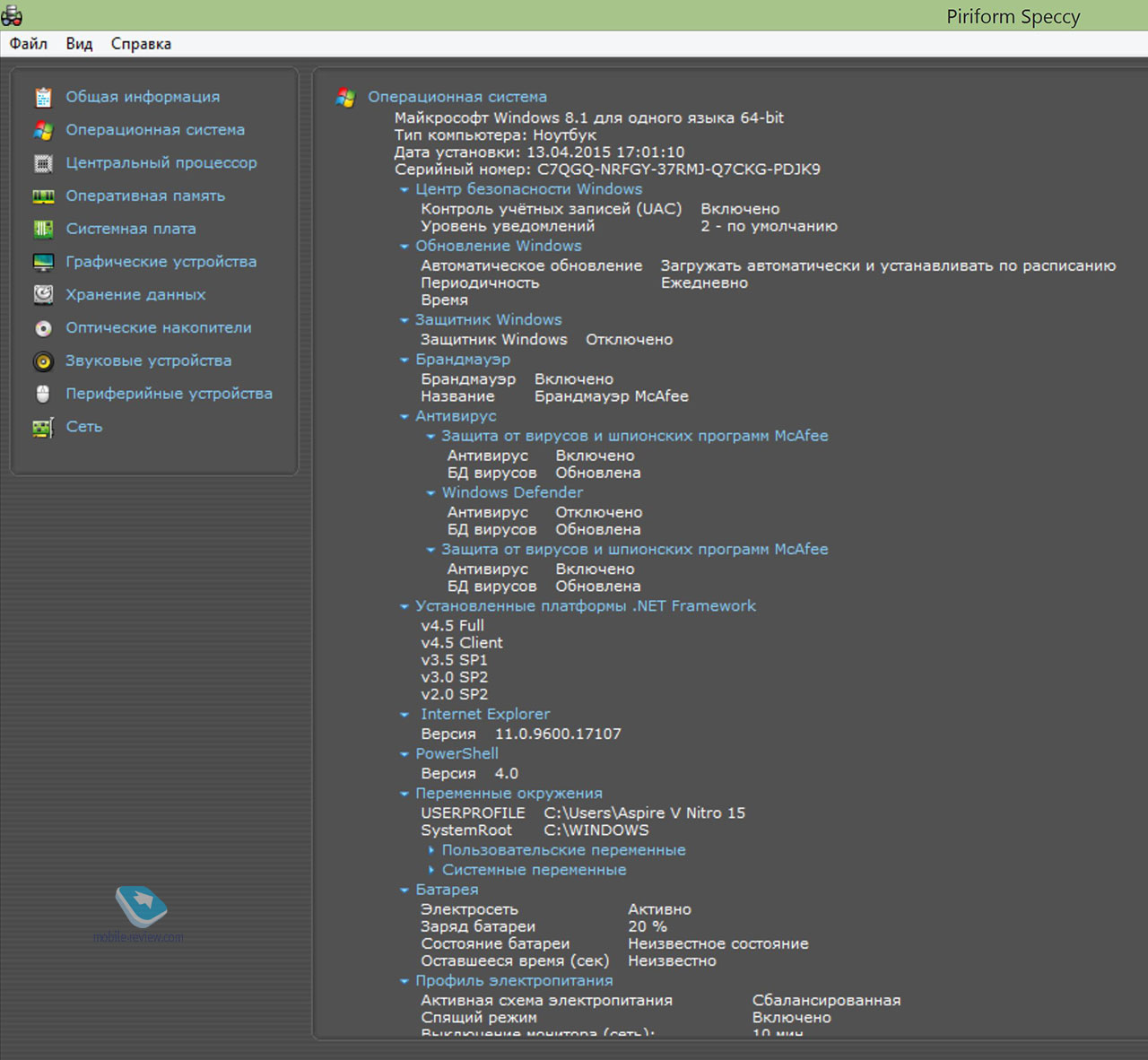Open Оптические накопители section label

[x=159, y=328]
